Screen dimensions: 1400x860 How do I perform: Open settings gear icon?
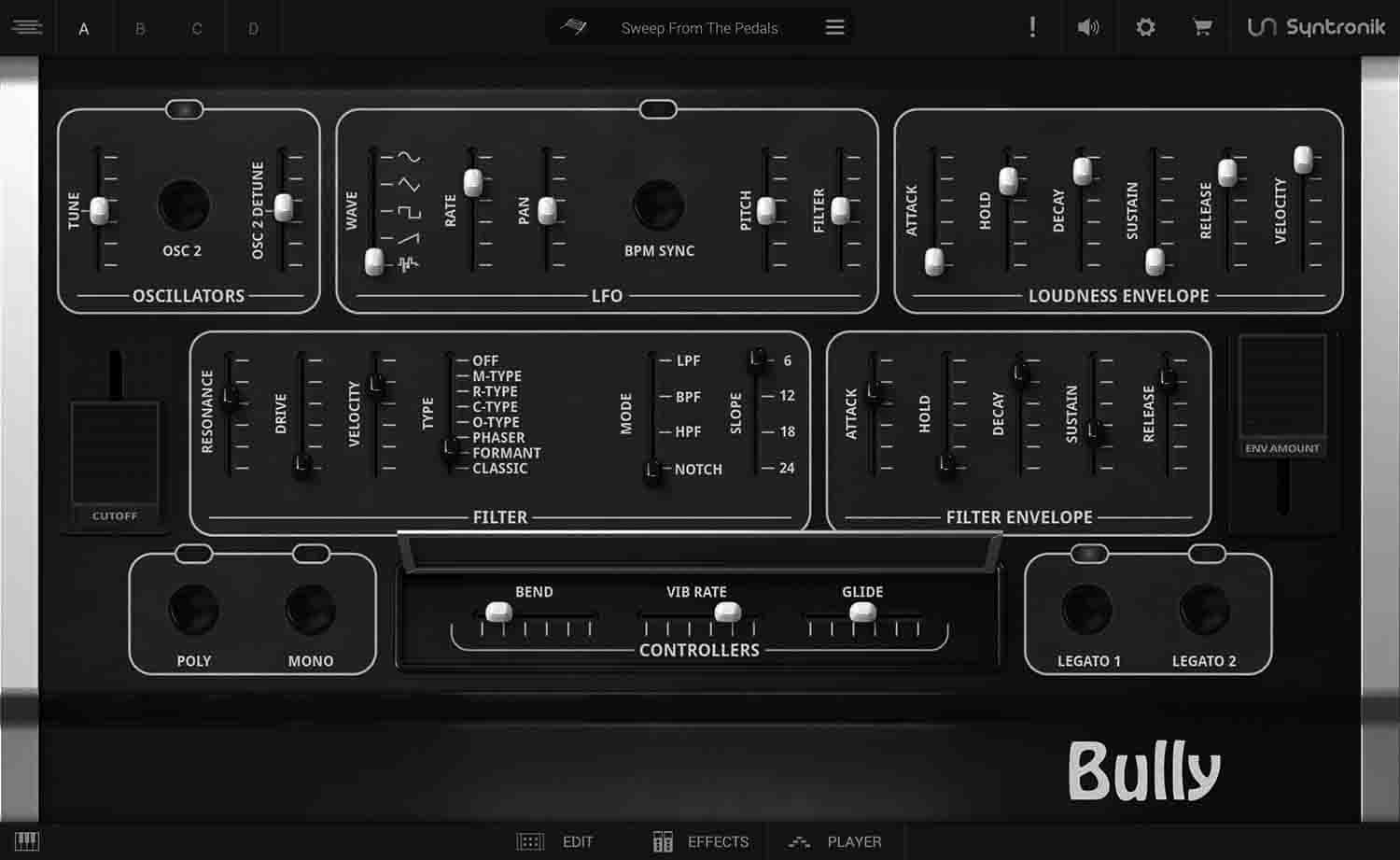(1145, 27)
